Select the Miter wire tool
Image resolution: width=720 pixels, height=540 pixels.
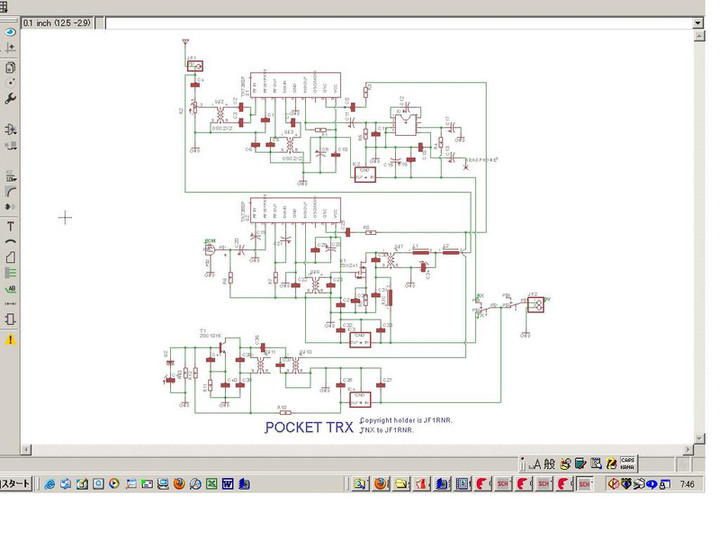10,190
